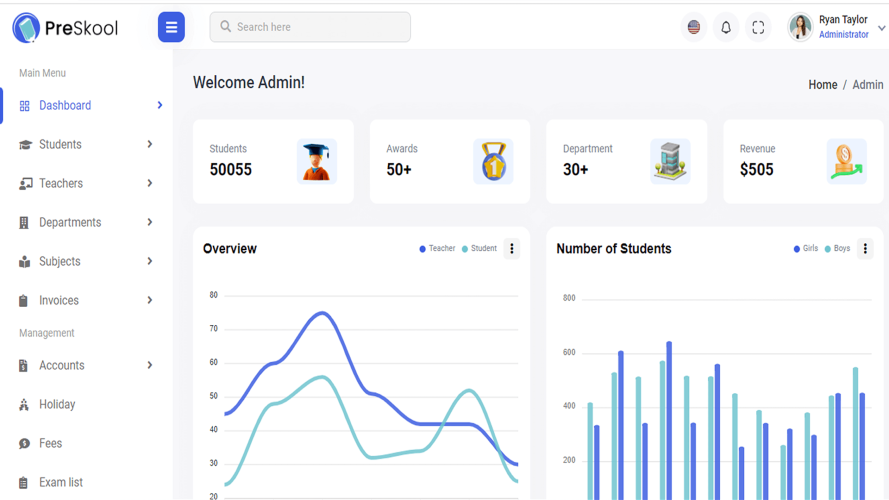Click the Number of Students title
The image size is (889, 500).
[613, 248]
